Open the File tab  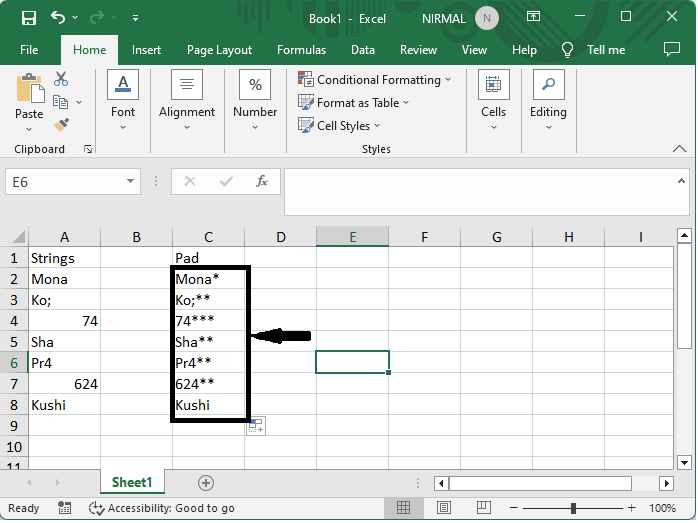coord(29,50)
